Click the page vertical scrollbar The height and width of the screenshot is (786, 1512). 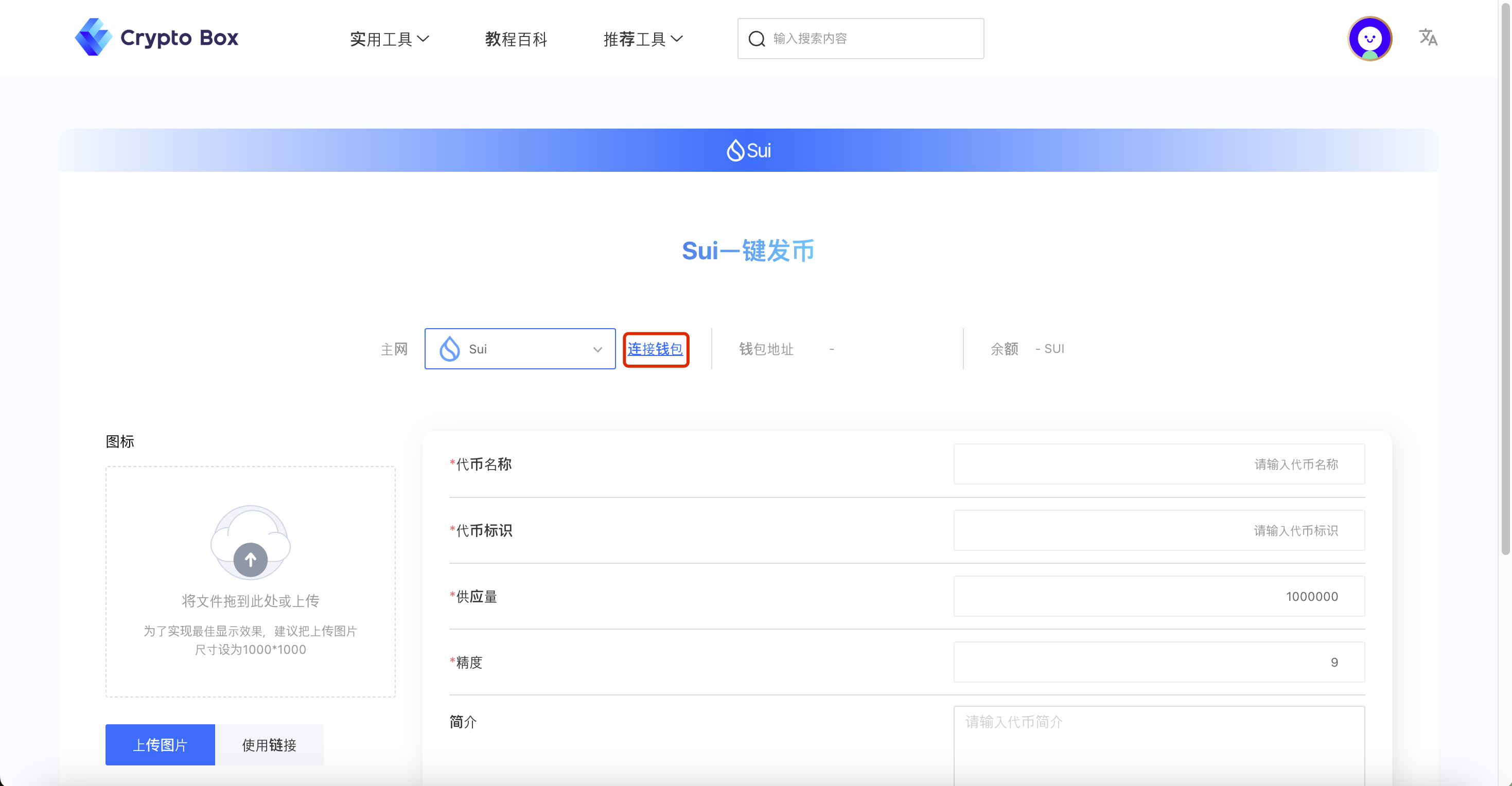1505,279
